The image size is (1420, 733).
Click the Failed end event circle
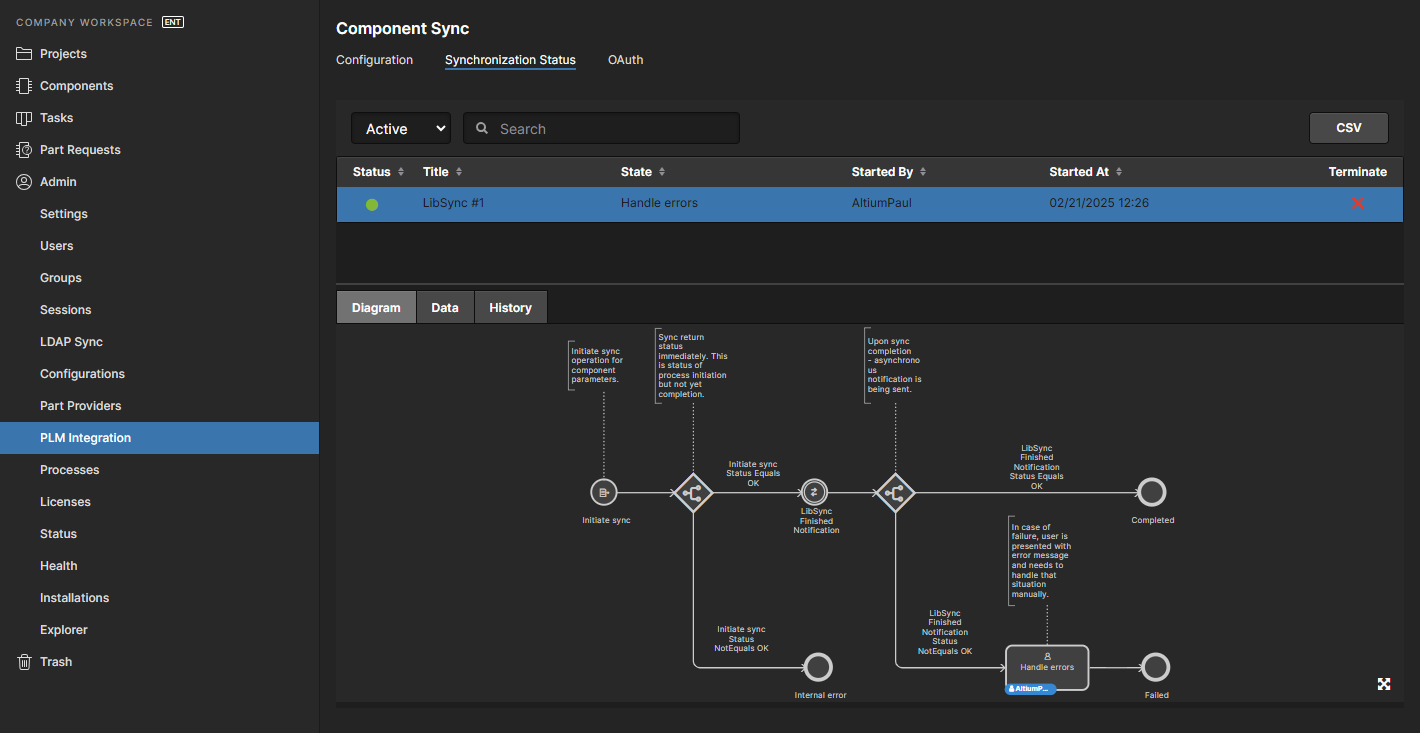(x=1155, y=667)
